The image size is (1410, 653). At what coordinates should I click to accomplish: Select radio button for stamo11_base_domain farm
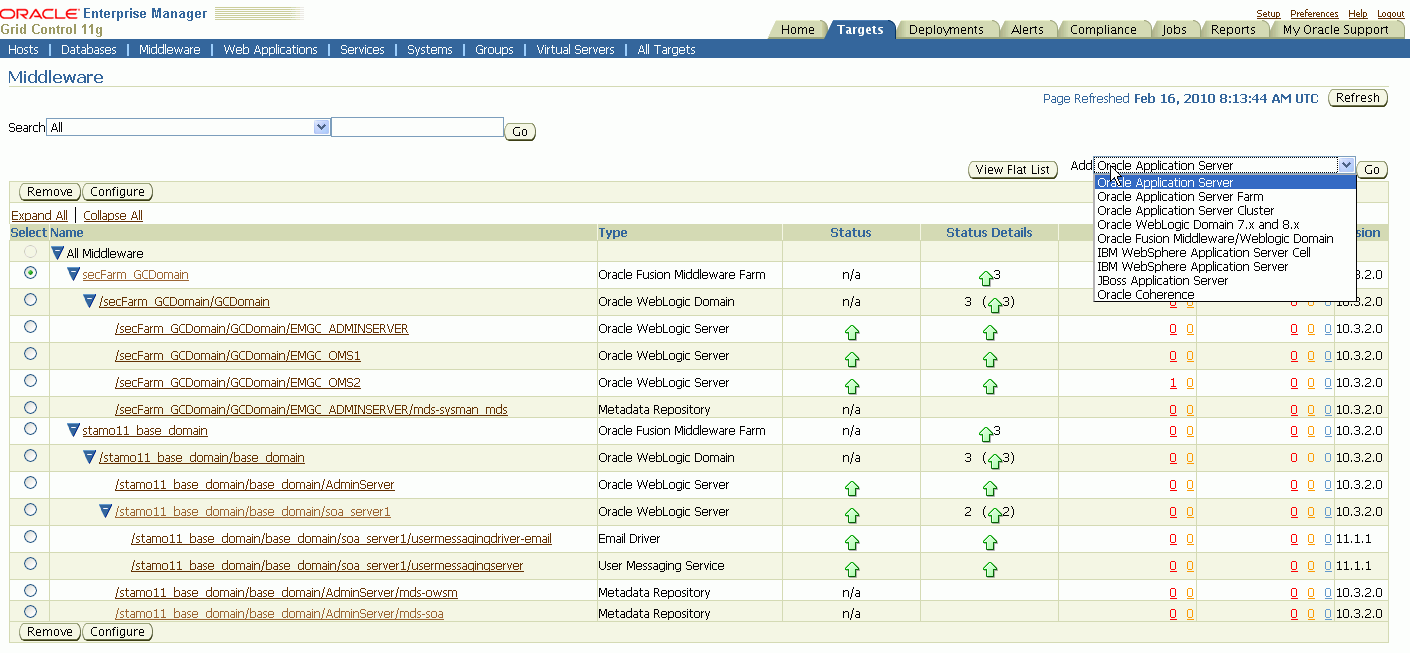point(30,429)
